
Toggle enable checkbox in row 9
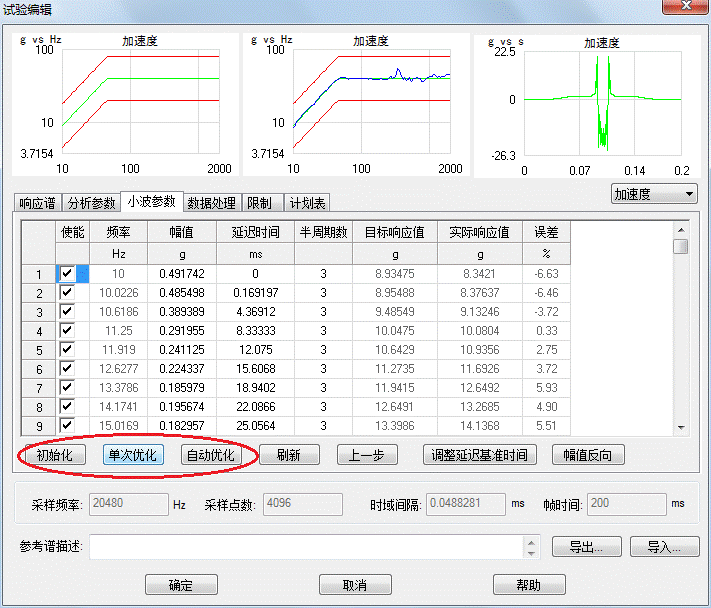click(x=67, y=425)
